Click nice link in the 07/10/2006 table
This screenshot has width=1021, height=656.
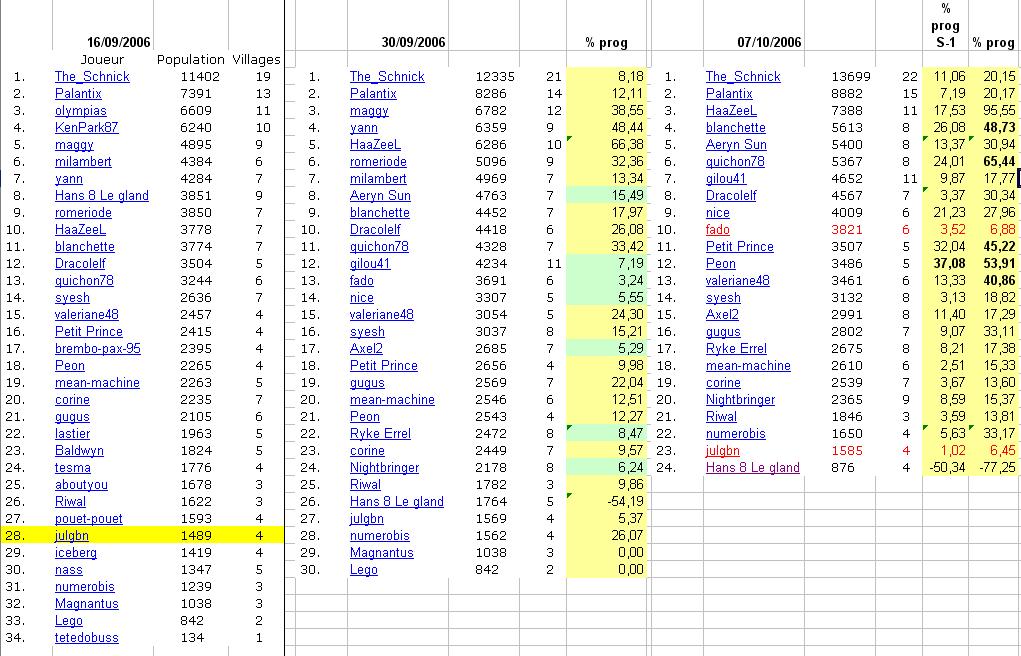pyautogui.click(x=718, y=212)
